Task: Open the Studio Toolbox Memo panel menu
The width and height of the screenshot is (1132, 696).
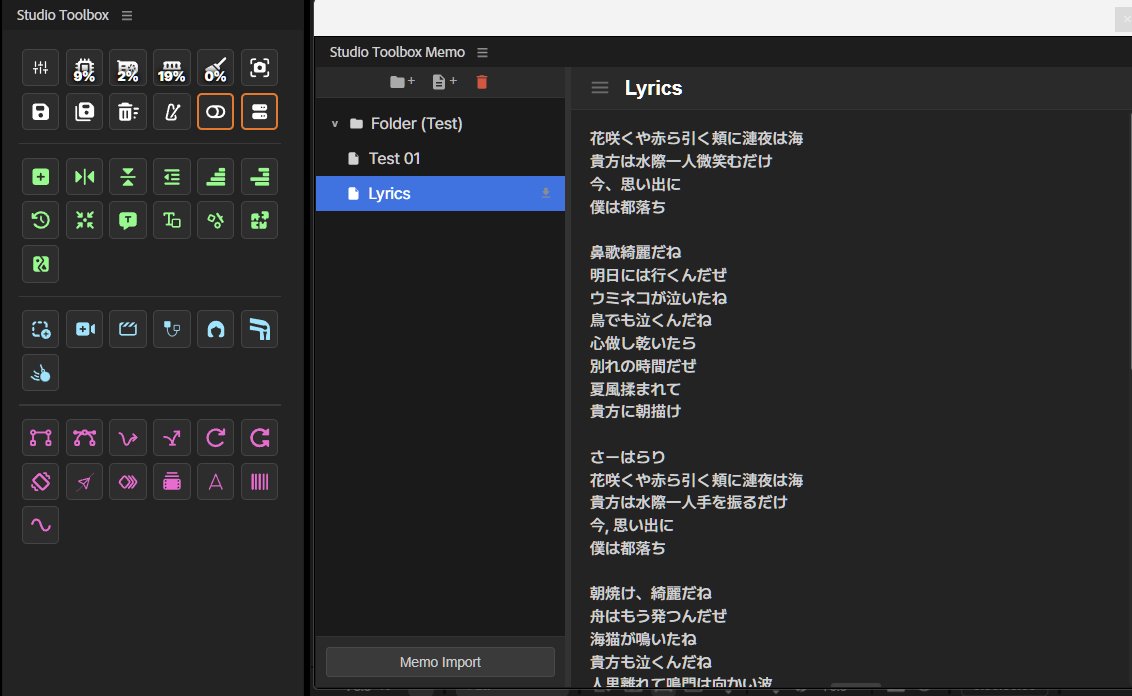Action: (x=482, y=53)
